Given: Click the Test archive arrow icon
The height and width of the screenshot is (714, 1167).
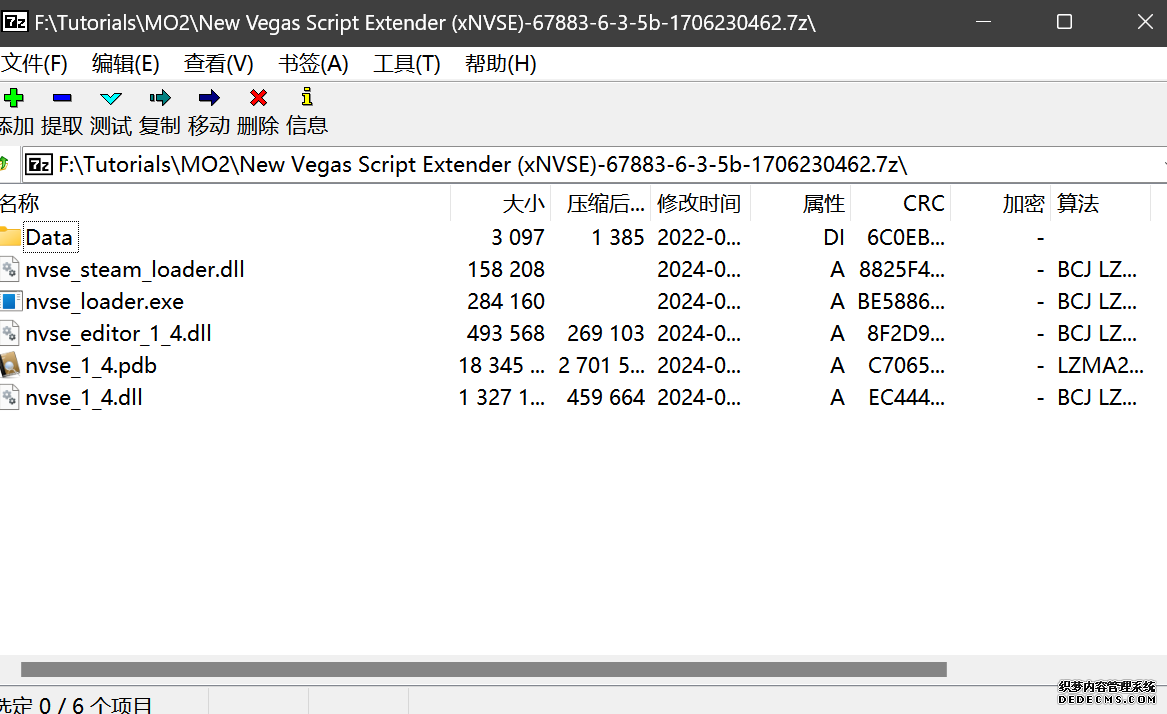Looking at the screenshot, I should (x=111, y=98).
